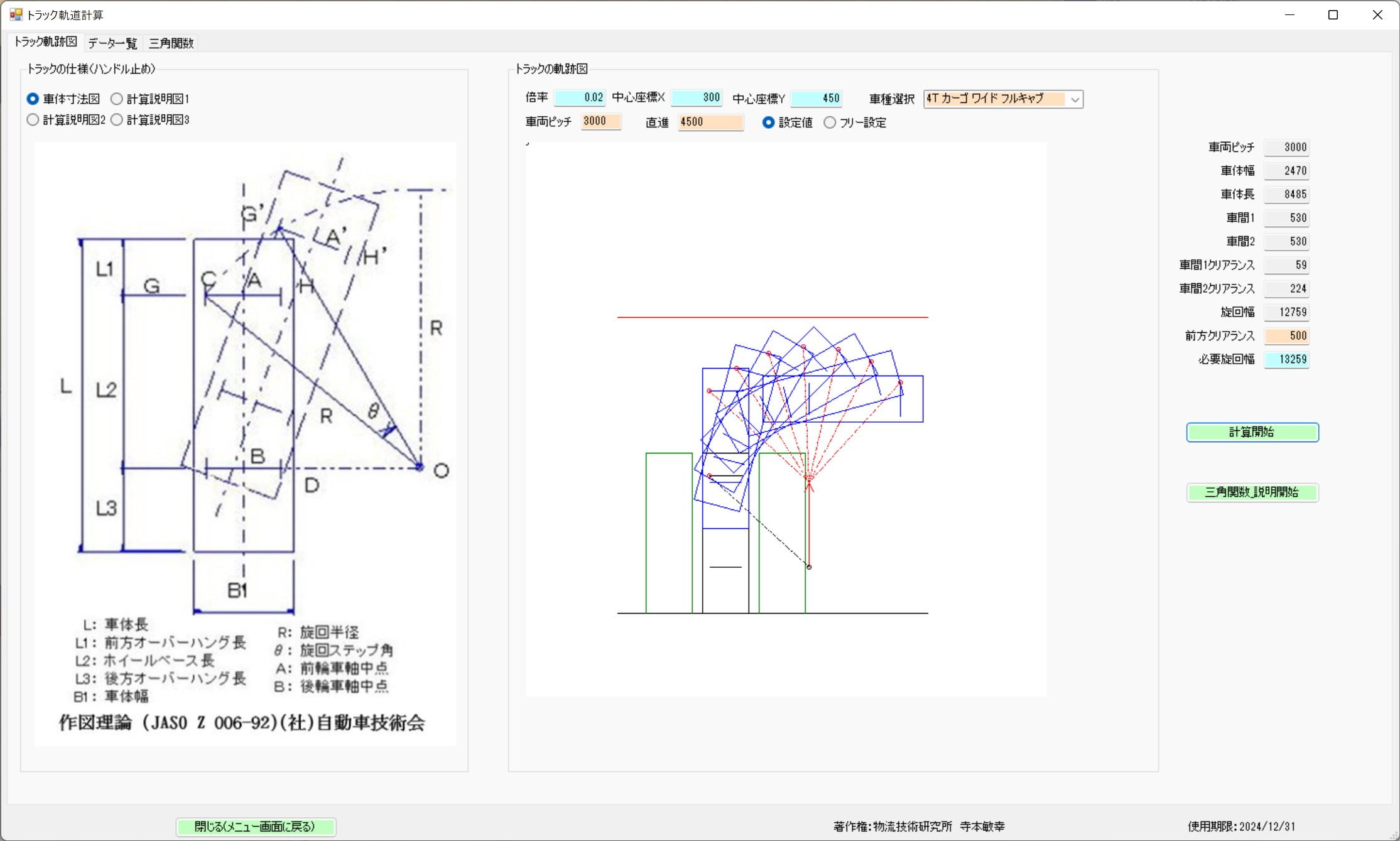This screenshot has width=1400, height=841.
Task: Click the 倍率 input field
Action: pyautogui.click(x=579, y=98)
